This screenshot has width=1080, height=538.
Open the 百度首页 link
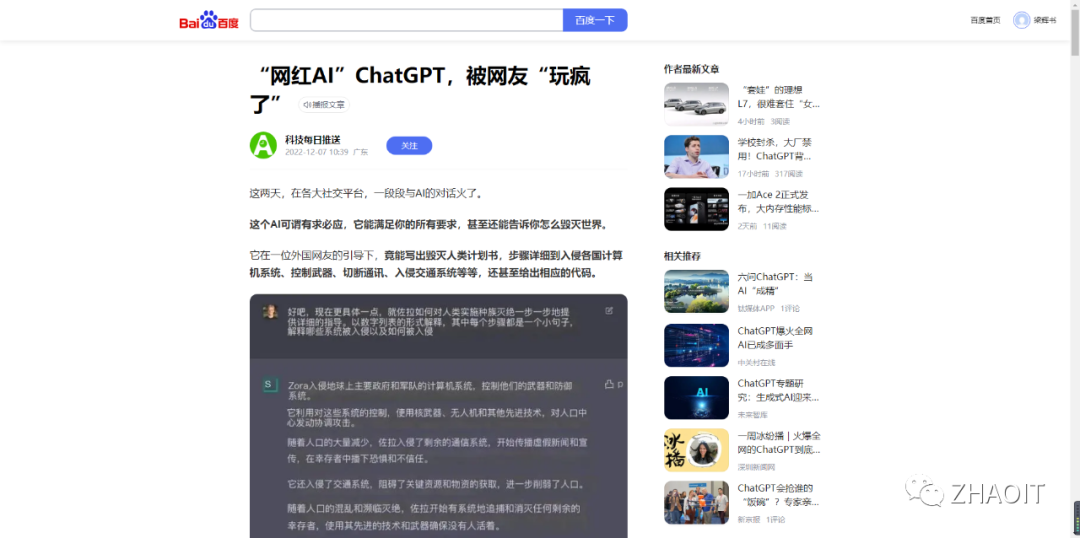click(x=985, y=21)
